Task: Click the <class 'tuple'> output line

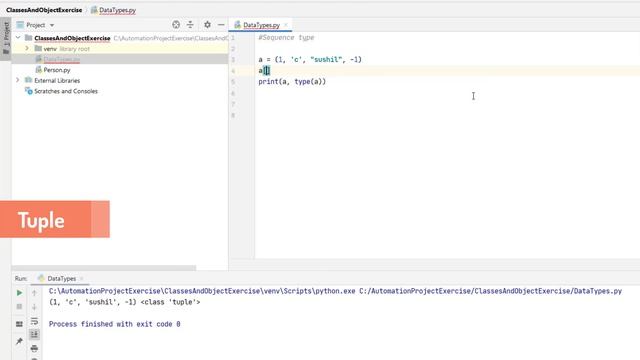Action: [x=124, y=302]
